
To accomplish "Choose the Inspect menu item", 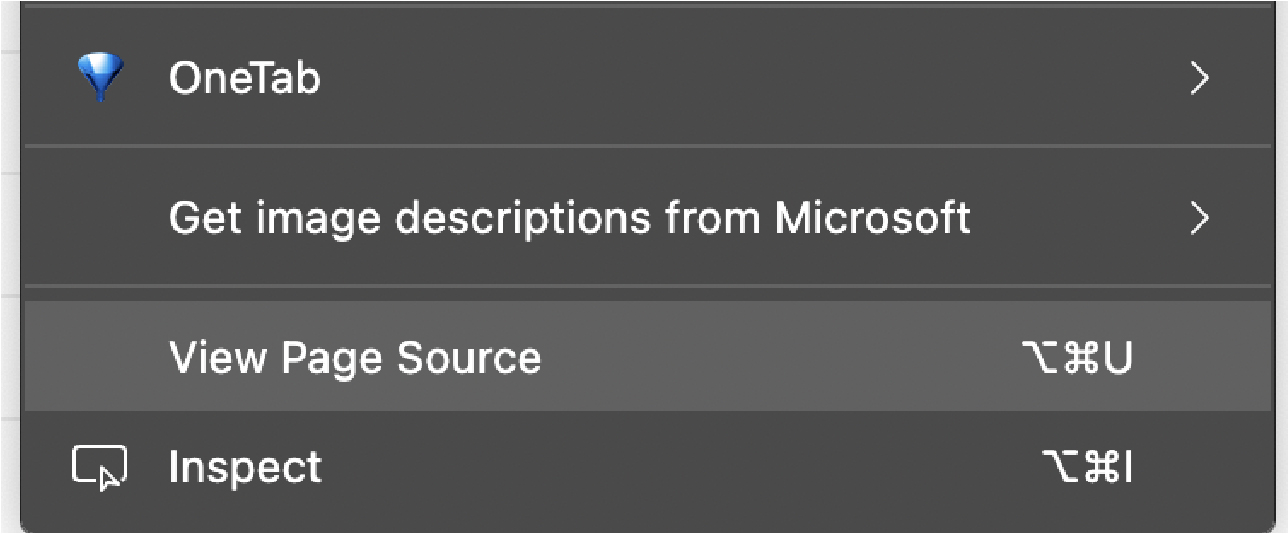I will [644, 467].
